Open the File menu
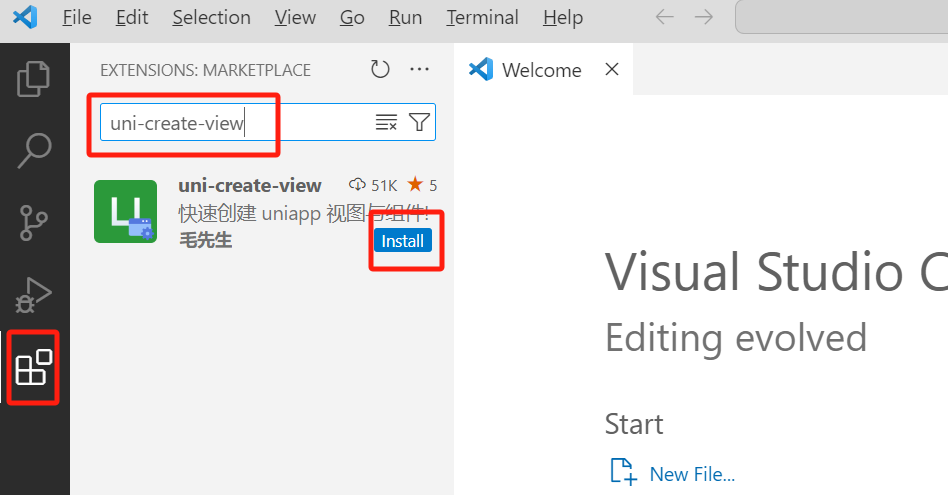 [77, 18]
